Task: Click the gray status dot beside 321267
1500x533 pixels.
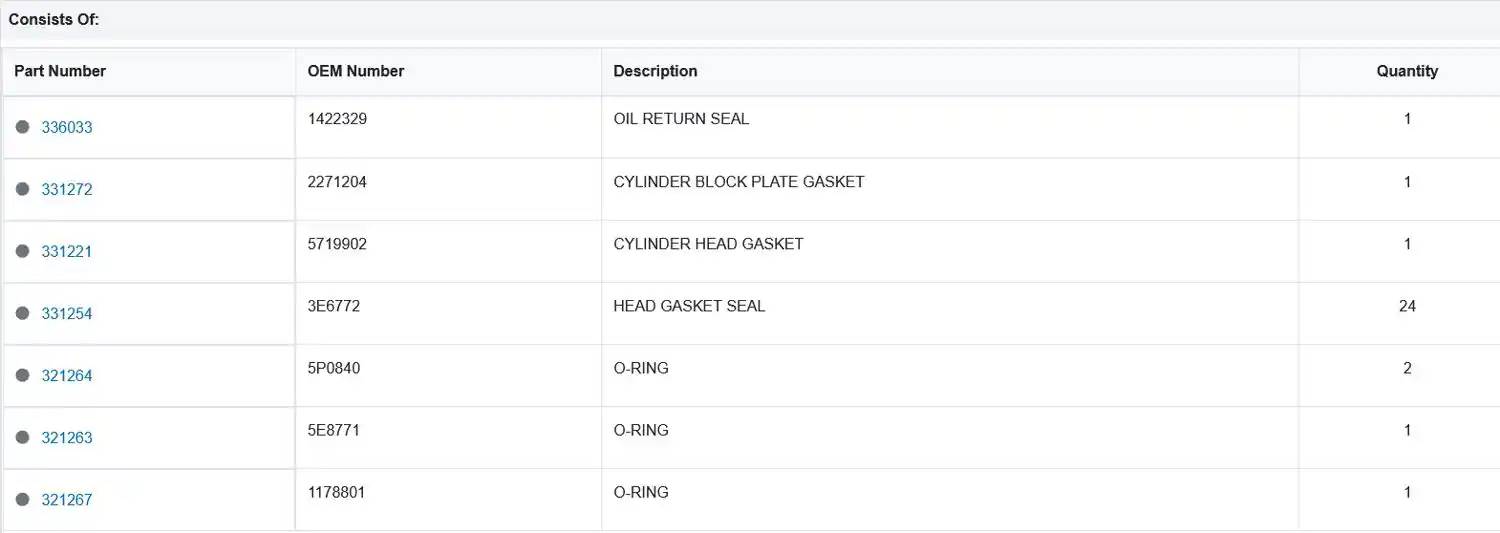Action: [x=23, y=499]
